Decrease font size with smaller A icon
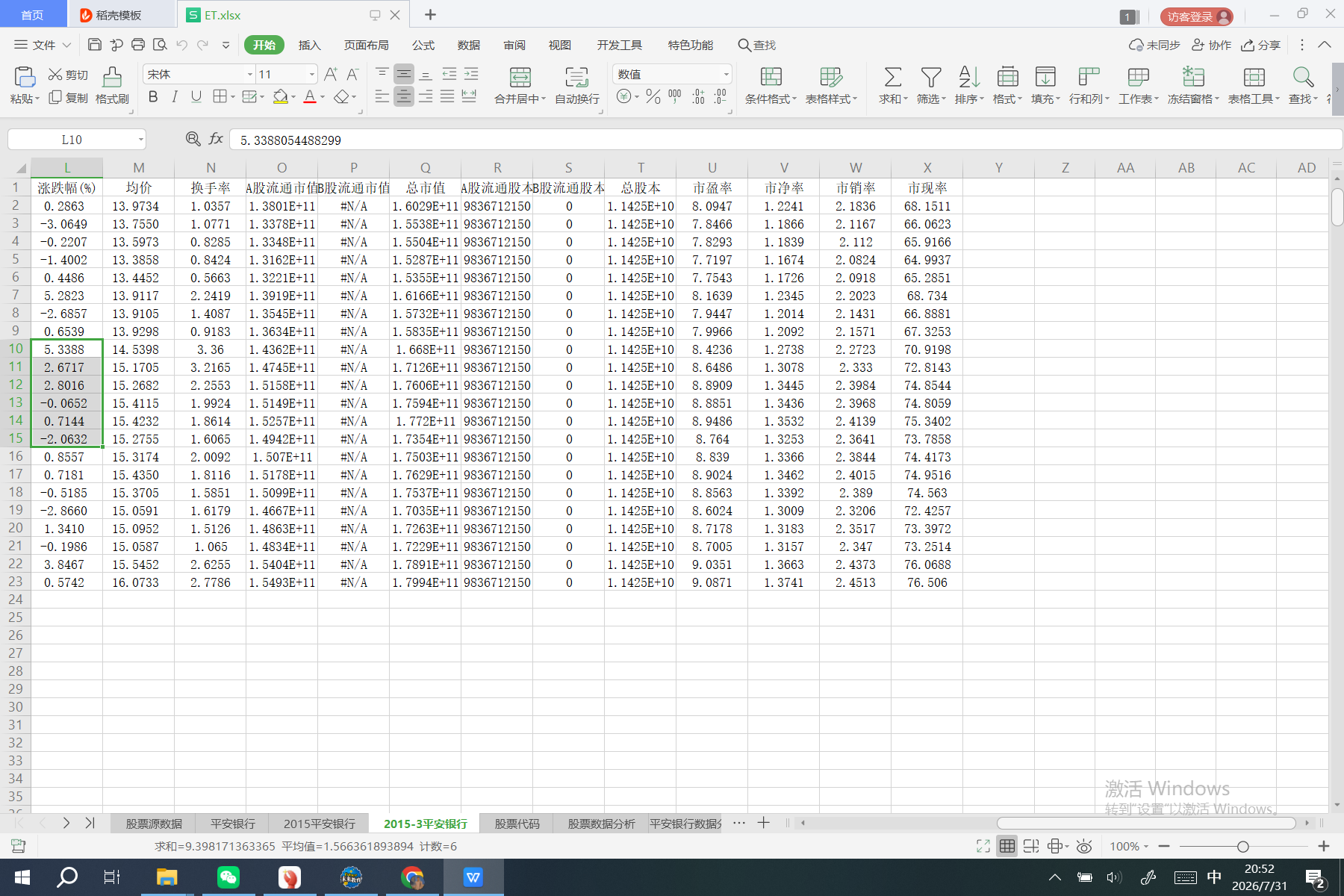The image size is (1344, 896). pos(353,74)
